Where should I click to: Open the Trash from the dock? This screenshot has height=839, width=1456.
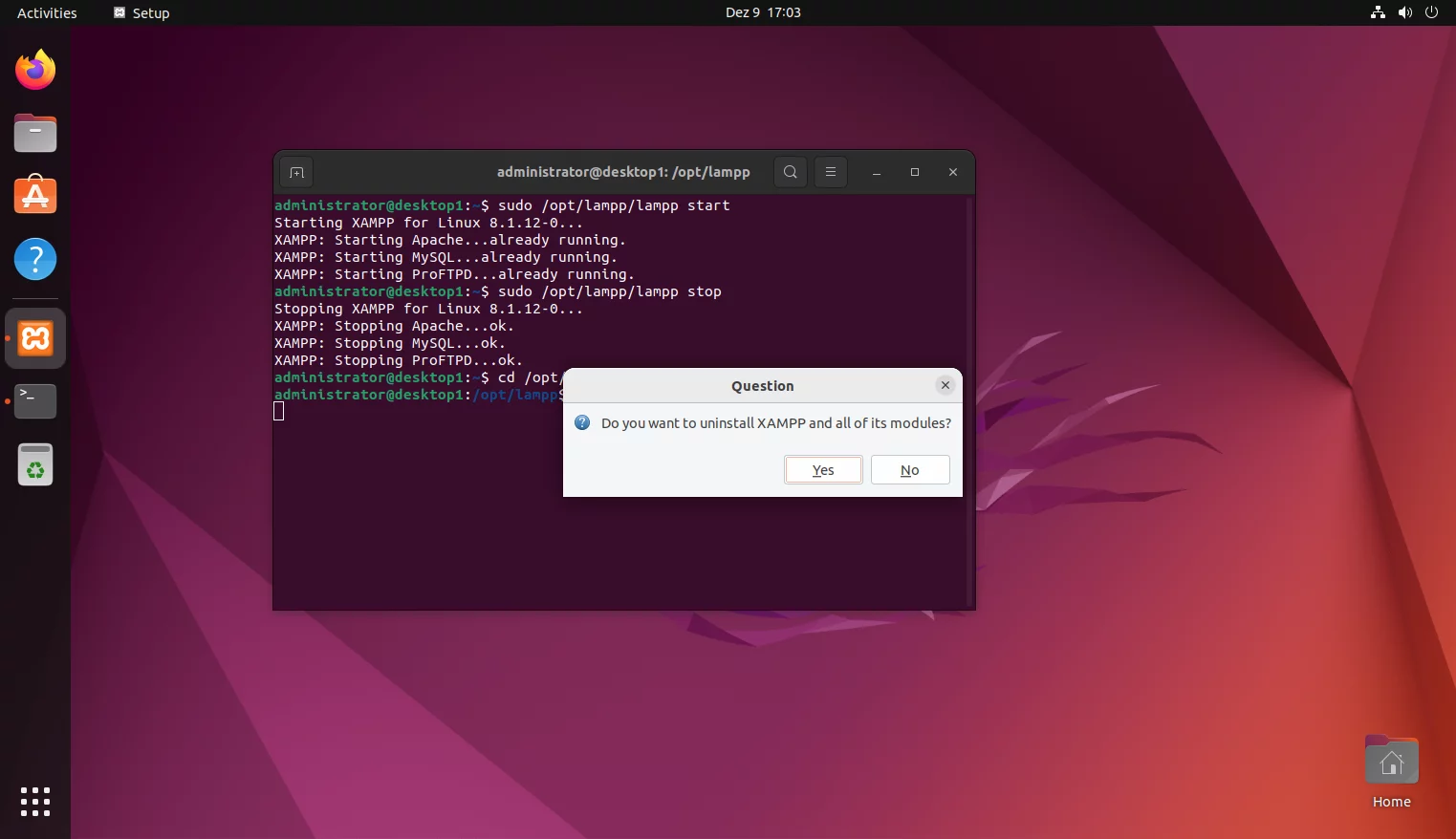point(35,465)
